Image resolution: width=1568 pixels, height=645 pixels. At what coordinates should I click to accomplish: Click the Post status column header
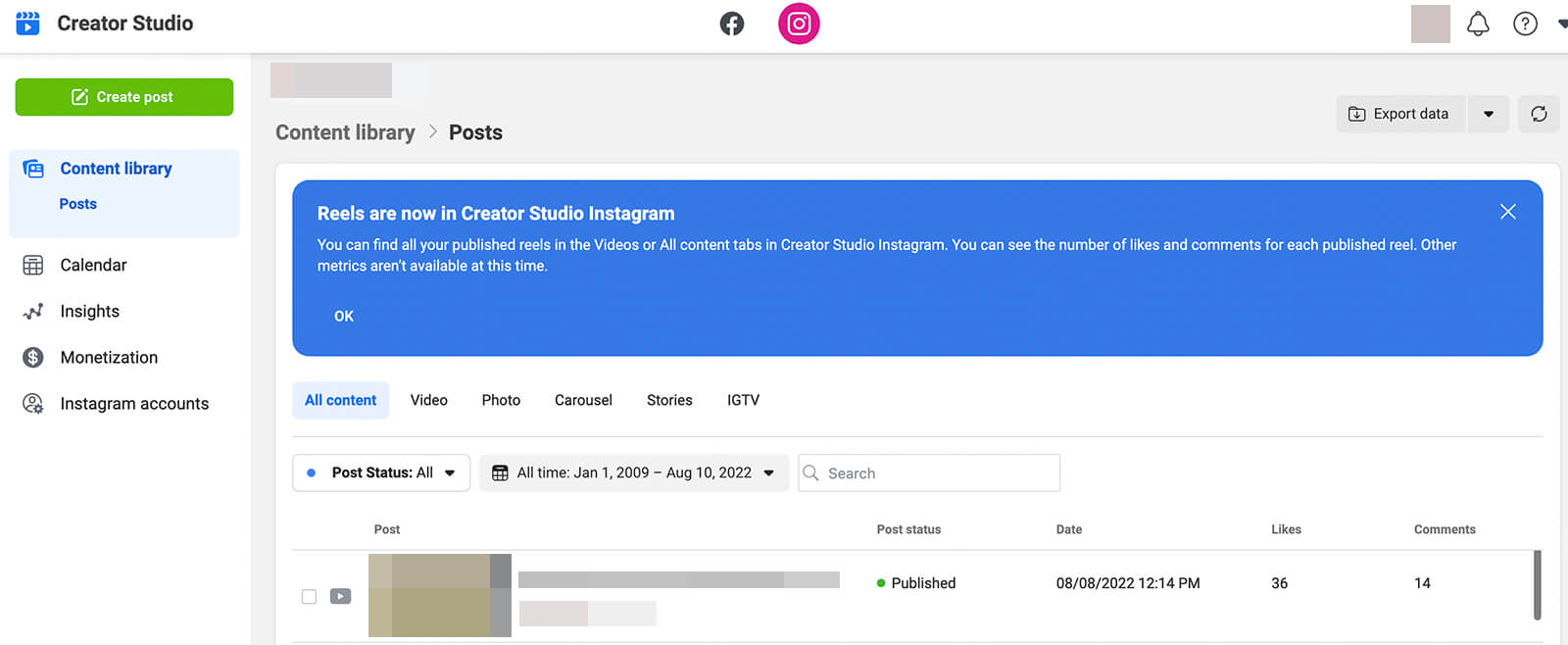click(x=908, y=529)
